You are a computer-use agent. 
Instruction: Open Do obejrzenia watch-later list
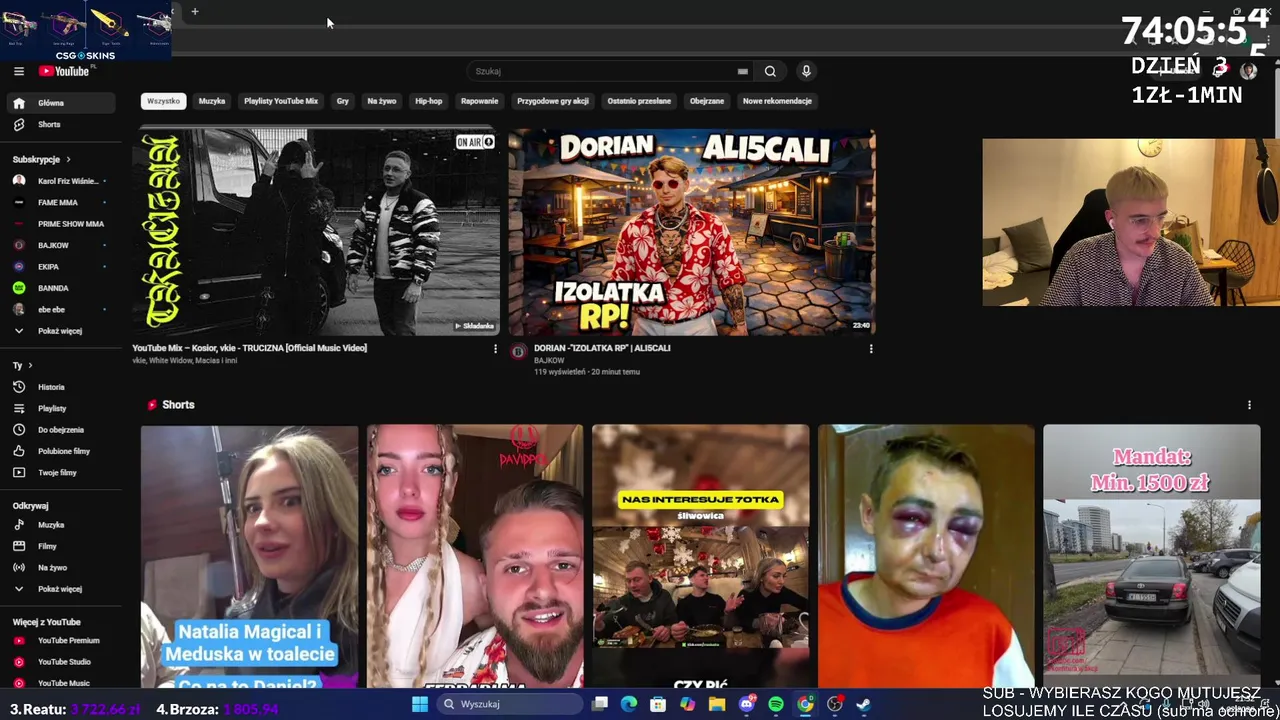click(x=62, y=430)
